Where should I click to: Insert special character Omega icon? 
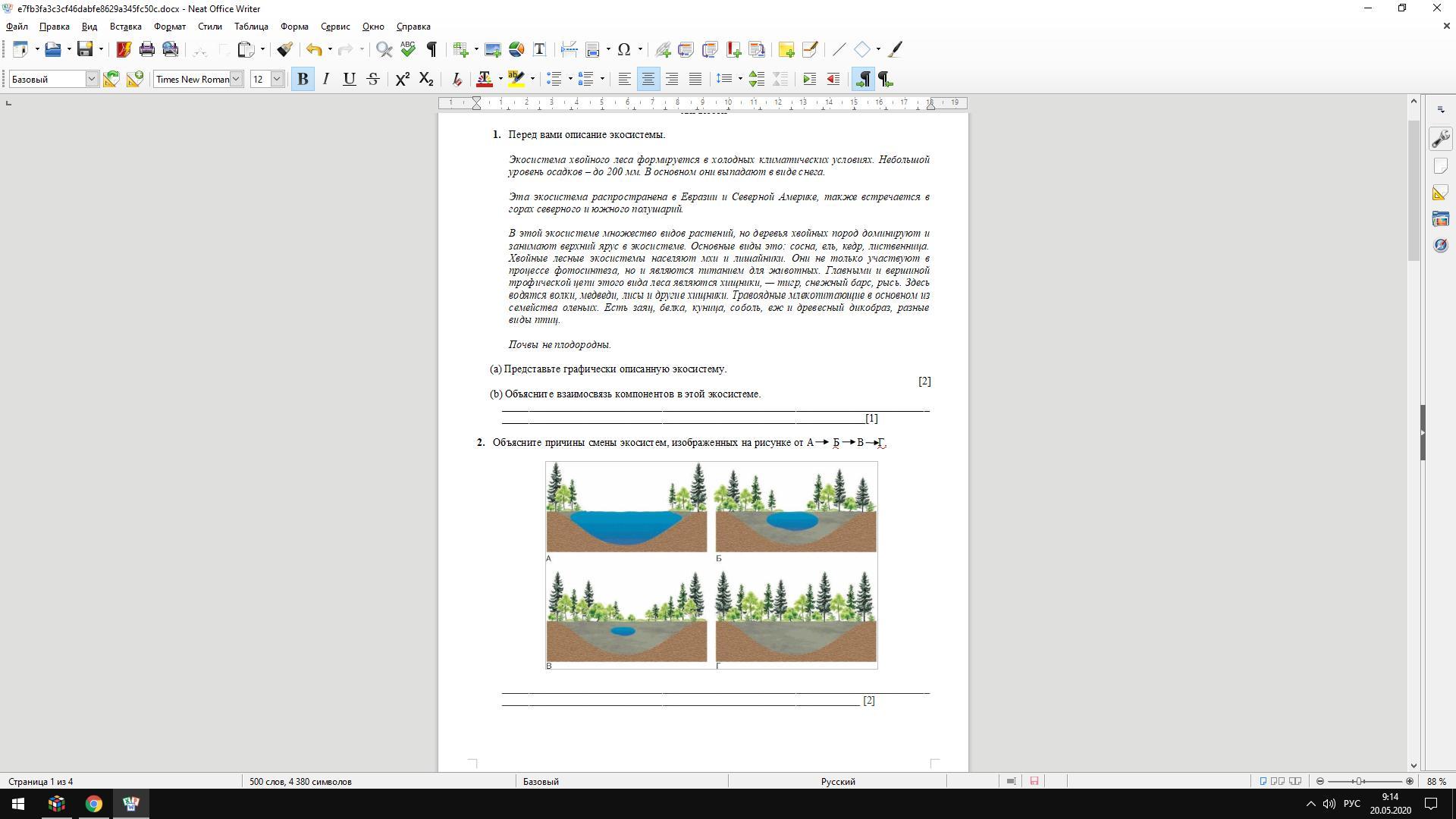point(624,50)
